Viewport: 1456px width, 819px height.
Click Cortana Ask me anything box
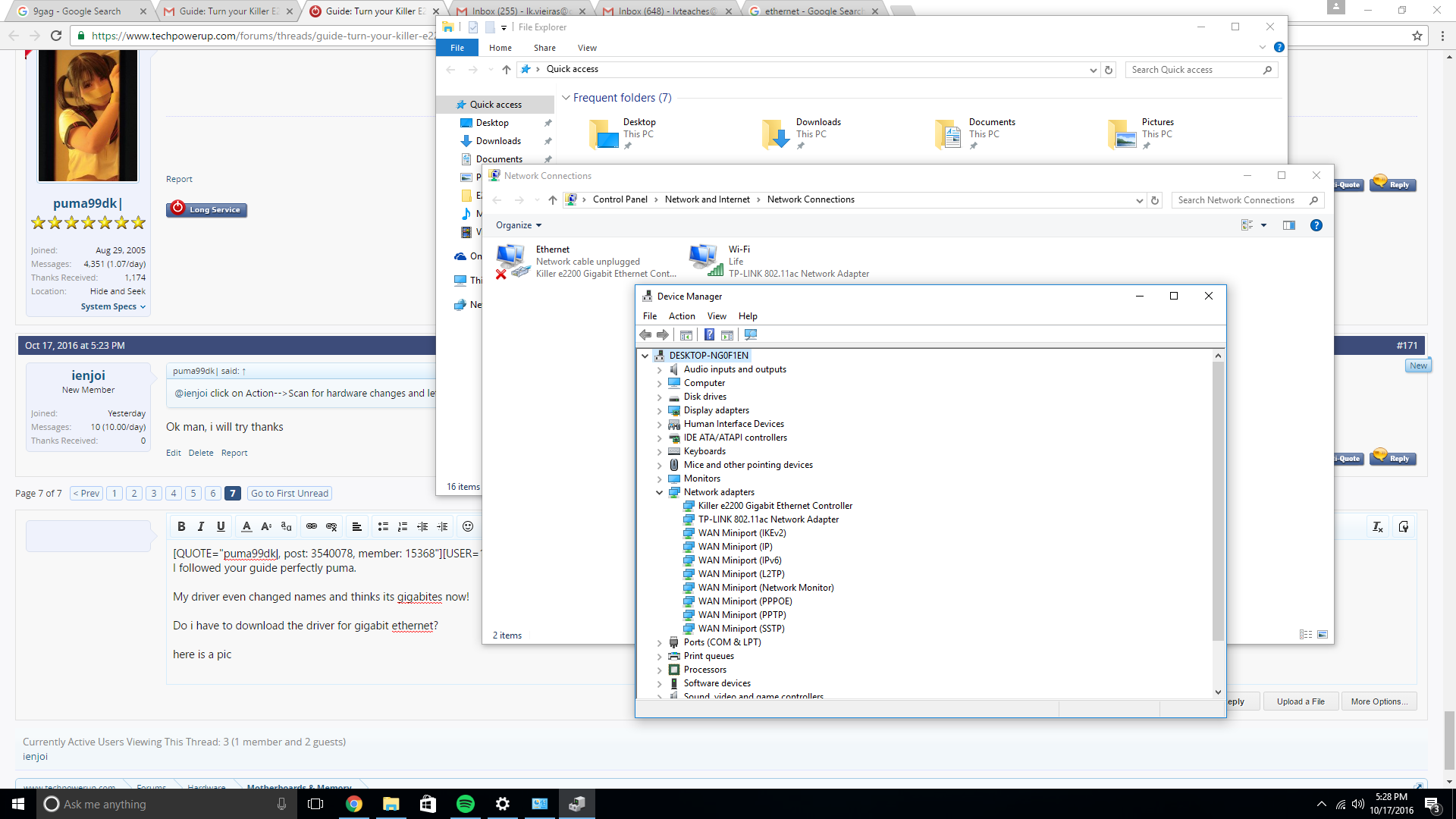[166, 804]
